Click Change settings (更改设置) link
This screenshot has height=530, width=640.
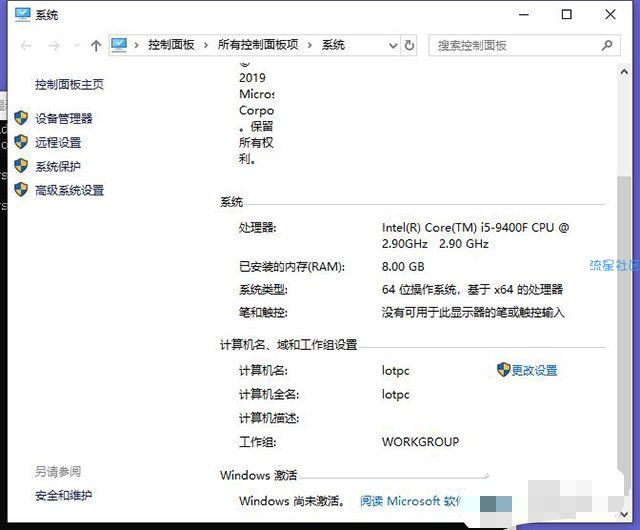tap(535, 370)
